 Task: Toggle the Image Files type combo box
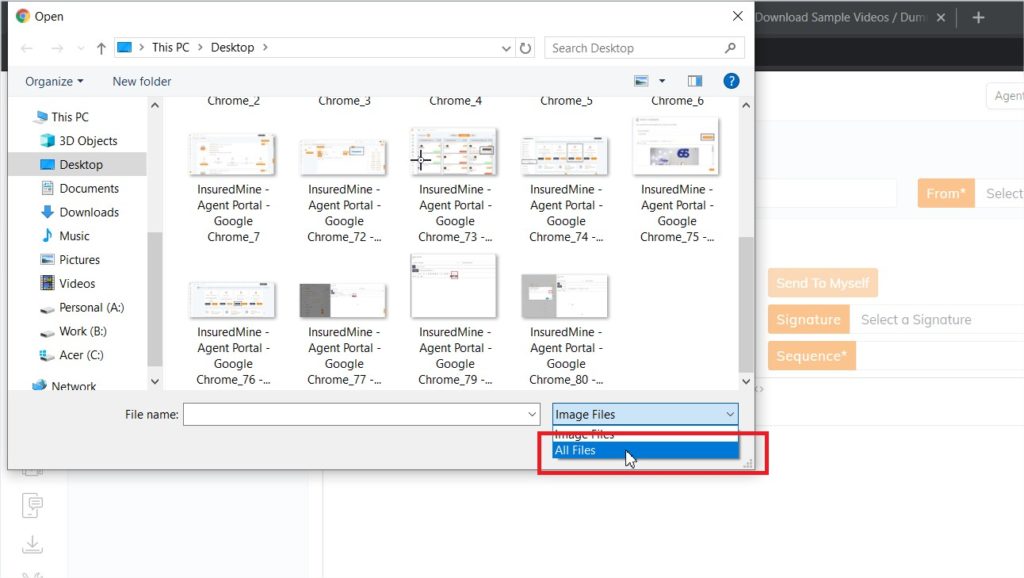tap(645, 414)
